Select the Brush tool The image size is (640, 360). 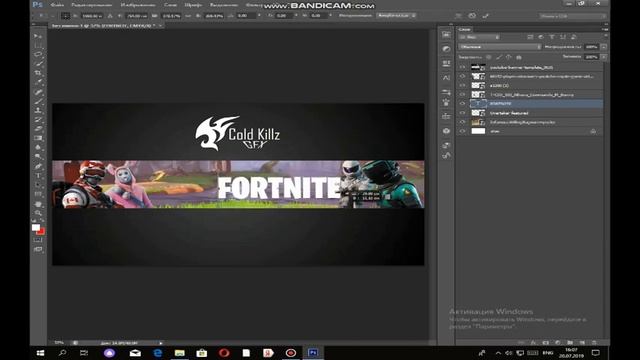(x=38, y=101)
